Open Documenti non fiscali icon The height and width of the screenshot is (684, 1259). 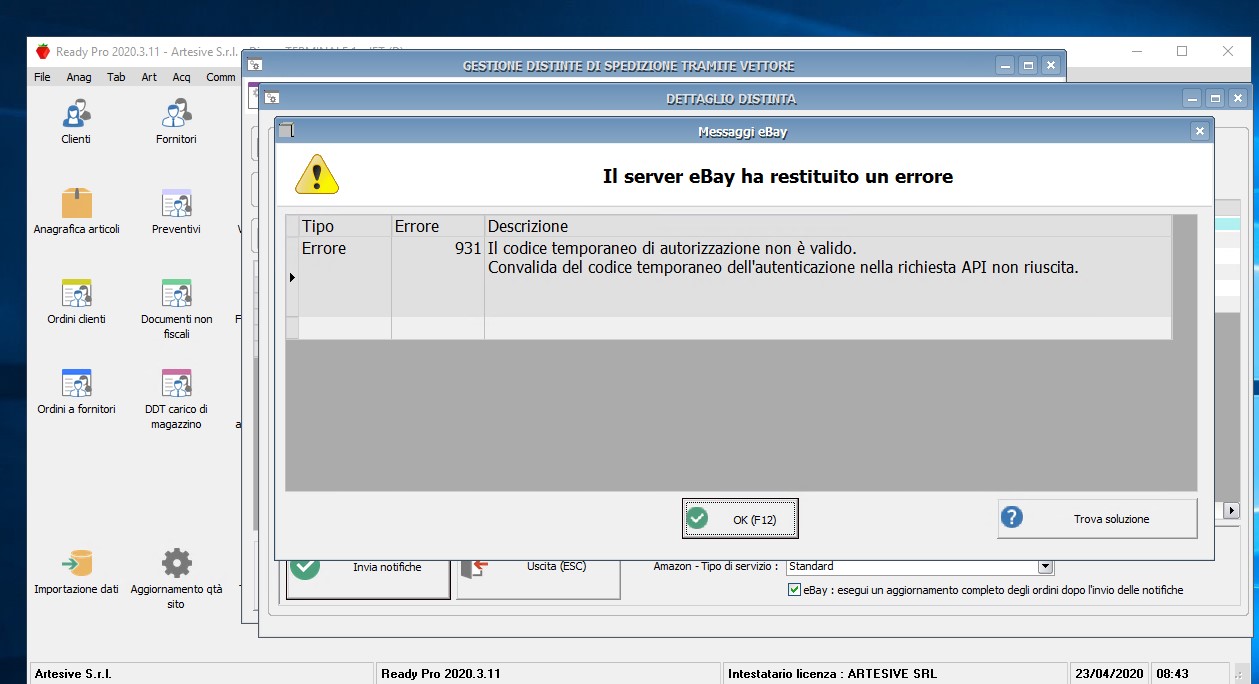tap(176, 293)
